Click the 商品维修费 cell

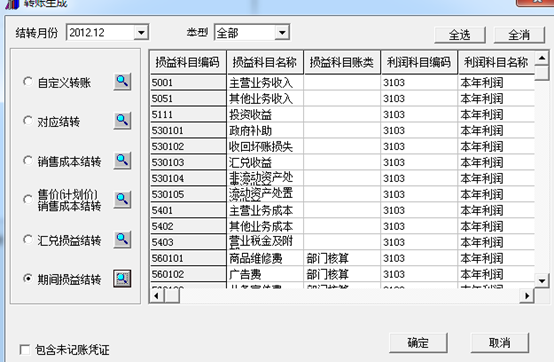pyautogui.click(x=265, y=258)
